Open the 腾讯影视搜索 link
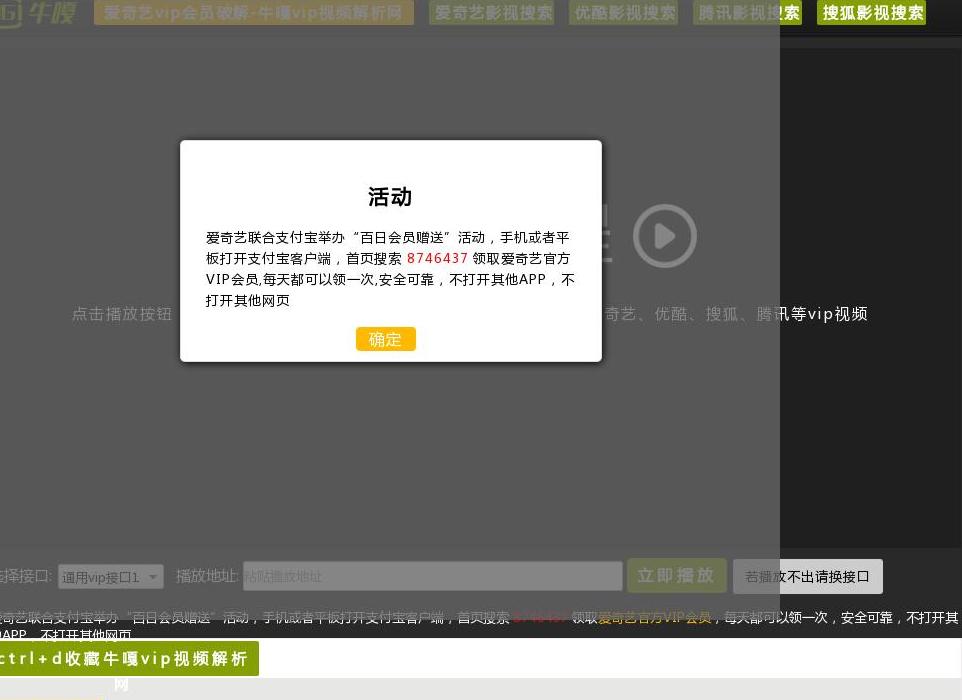The height and width of the screenshot is (700, 962). [748, 13]
